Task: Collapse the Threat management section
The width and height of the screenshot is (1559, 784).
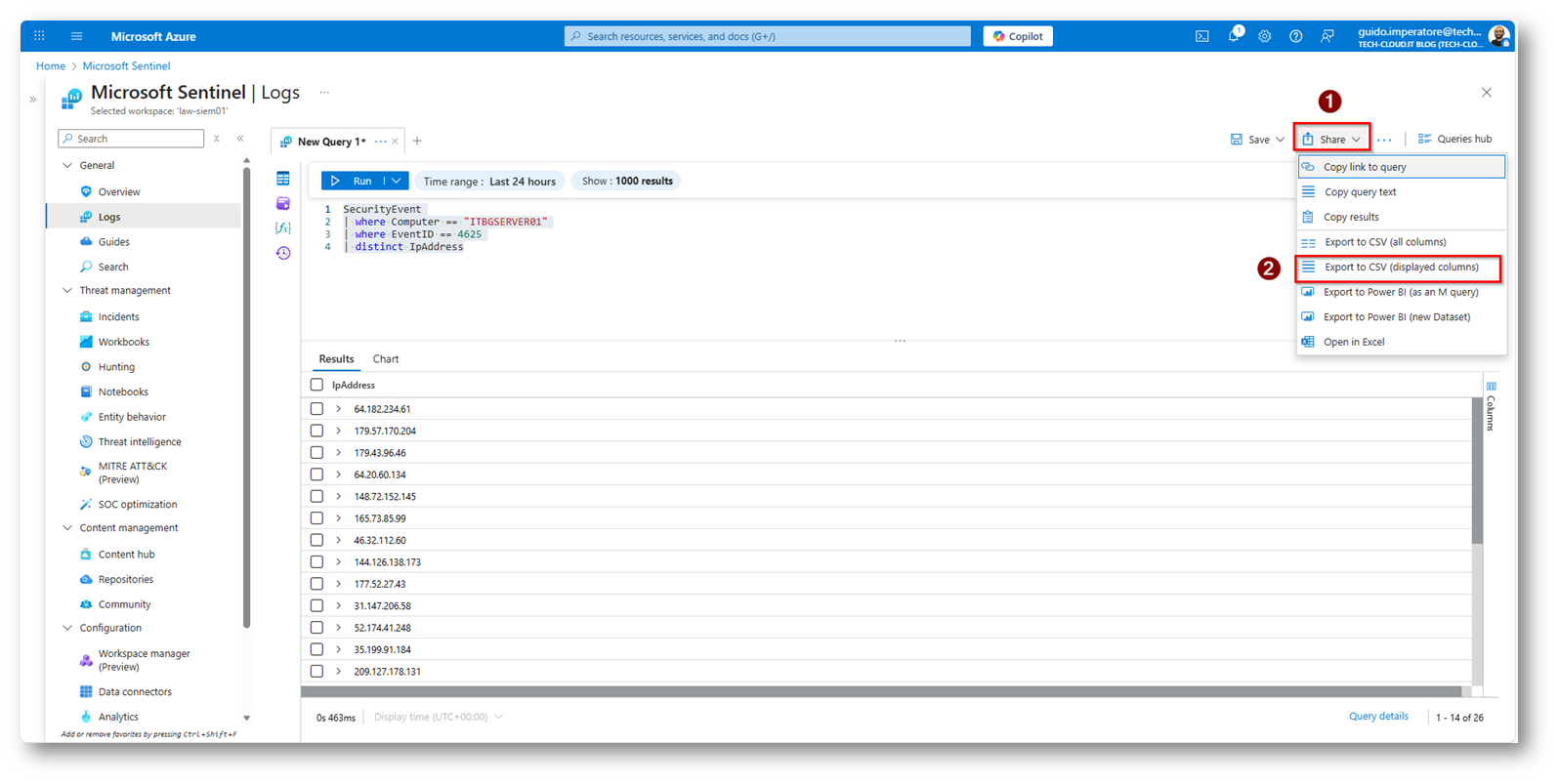Action: click(x=67, y=291)
